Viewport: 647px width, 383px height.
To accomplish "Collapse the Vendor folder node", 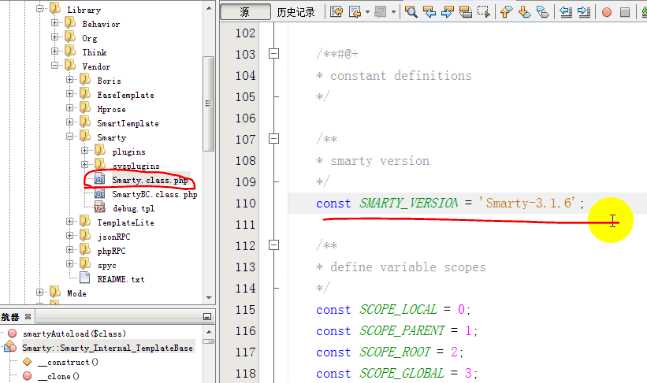I will (x=54, y=66).
